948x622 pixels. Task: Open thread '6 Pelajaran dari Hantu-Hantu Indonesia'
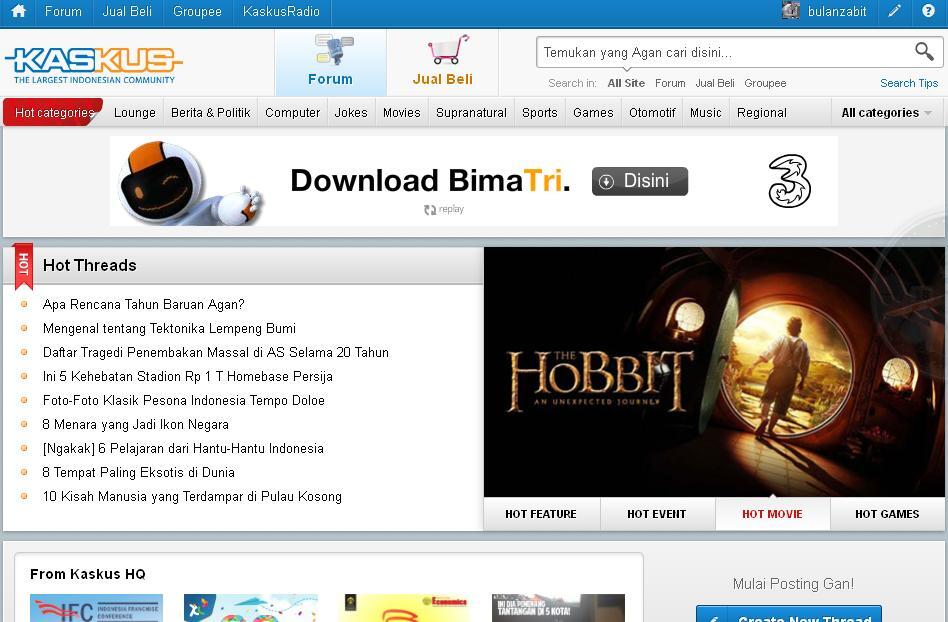point(183,449)
